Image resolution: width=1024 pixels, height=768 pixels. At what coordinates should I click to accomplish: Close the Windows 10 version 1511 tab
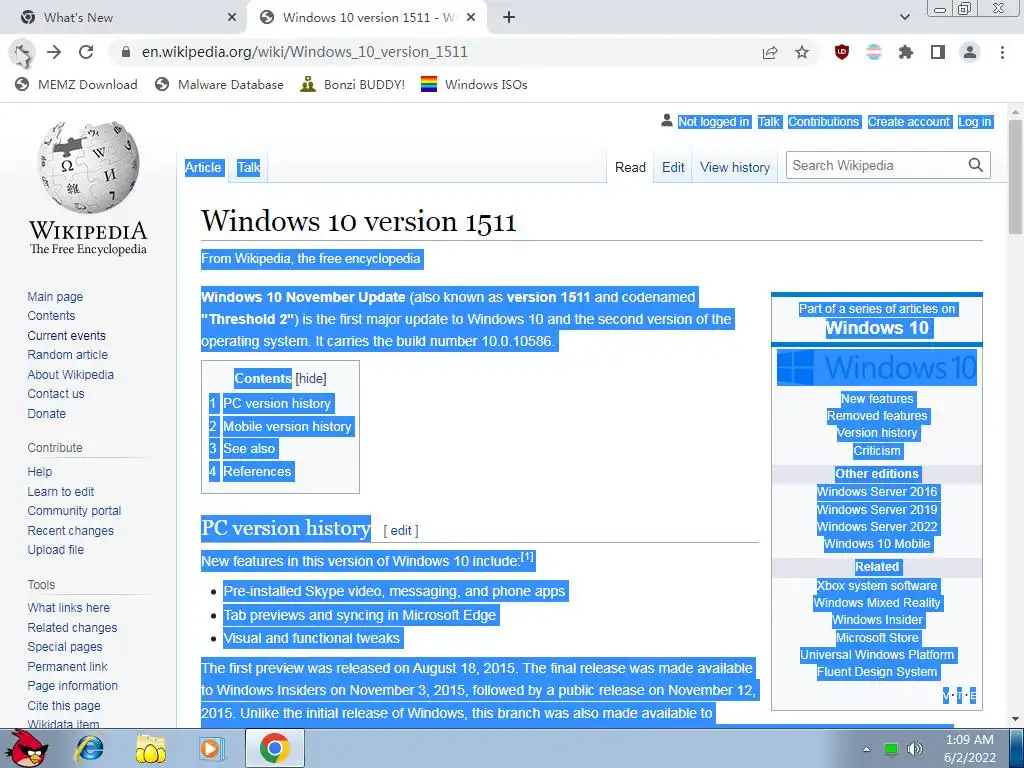(x=470, y=18)
